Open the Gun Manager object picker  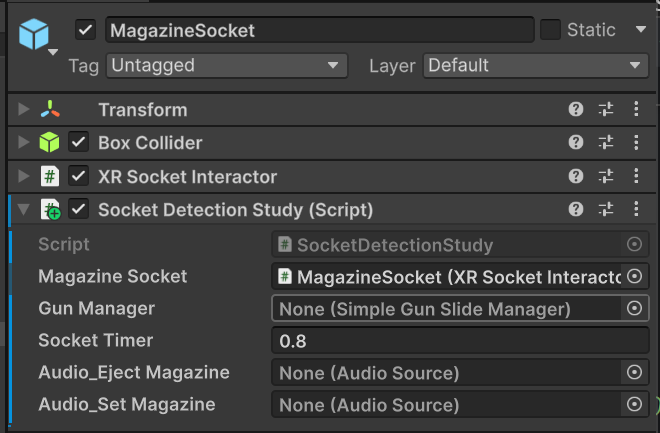634,309
